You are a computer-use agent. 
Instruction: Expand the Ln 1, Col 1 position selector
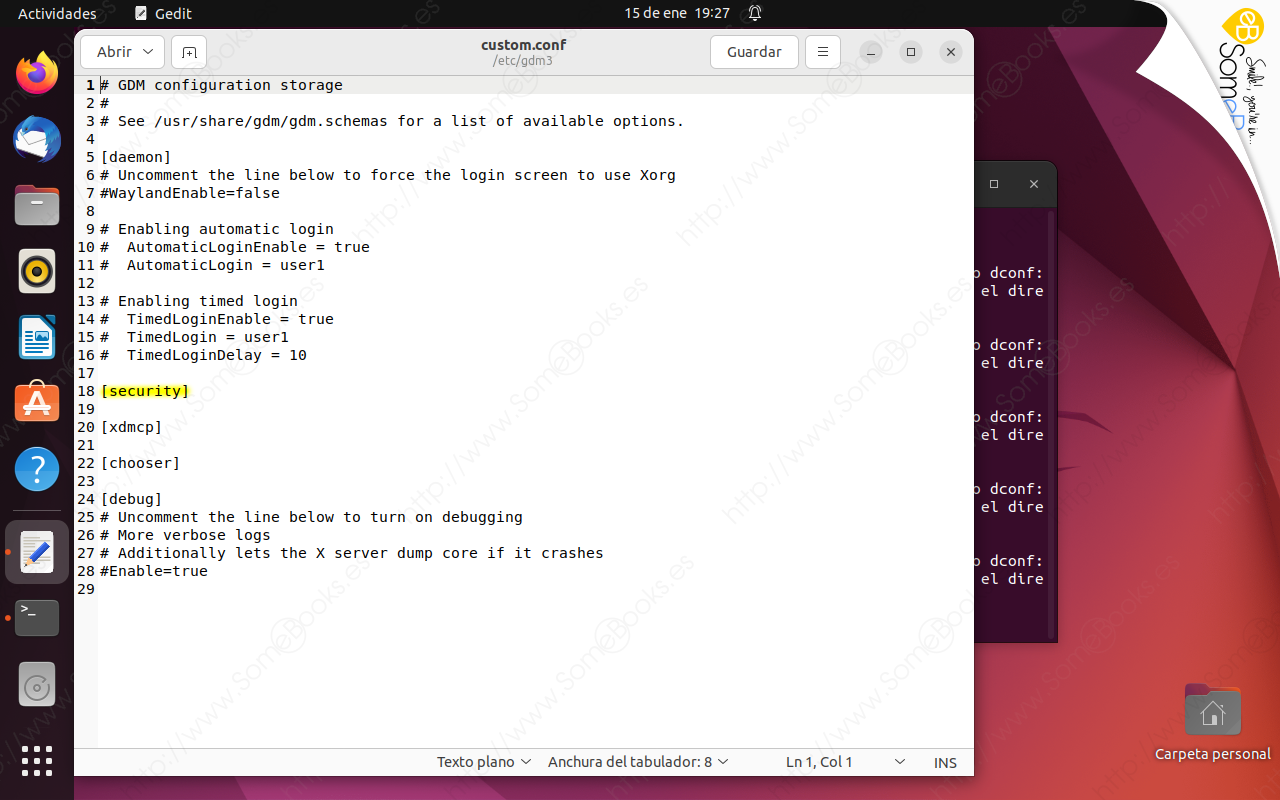[845, 762]
